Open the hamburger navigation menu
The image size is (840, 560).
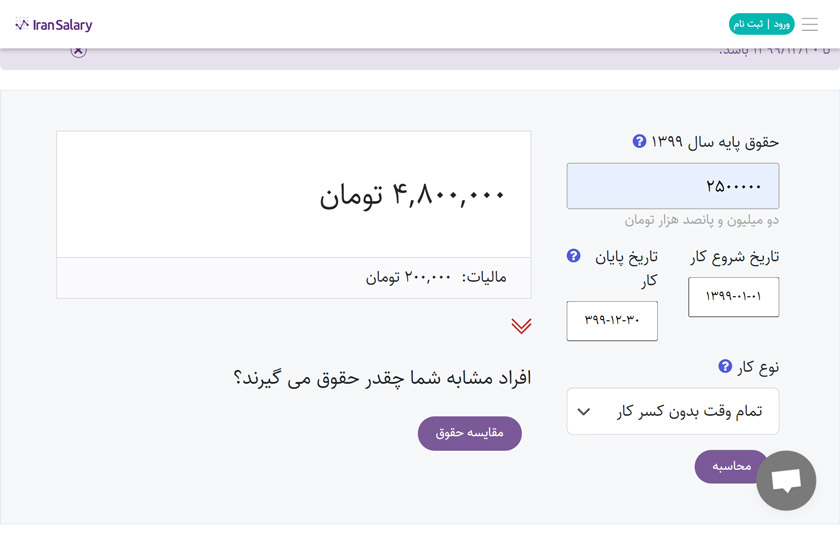click(x=810, y=24)
